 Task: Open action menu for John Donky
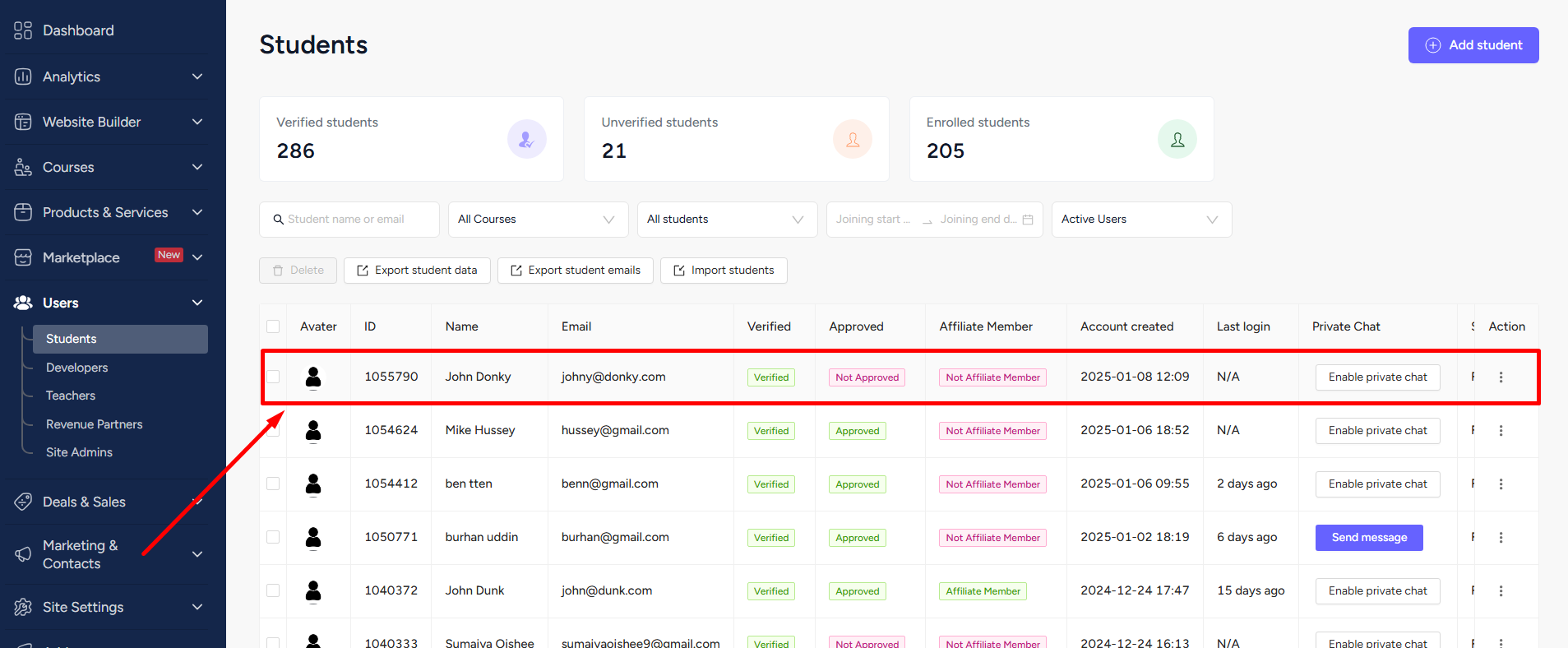pyautogui.click(x=1501, y=377)
